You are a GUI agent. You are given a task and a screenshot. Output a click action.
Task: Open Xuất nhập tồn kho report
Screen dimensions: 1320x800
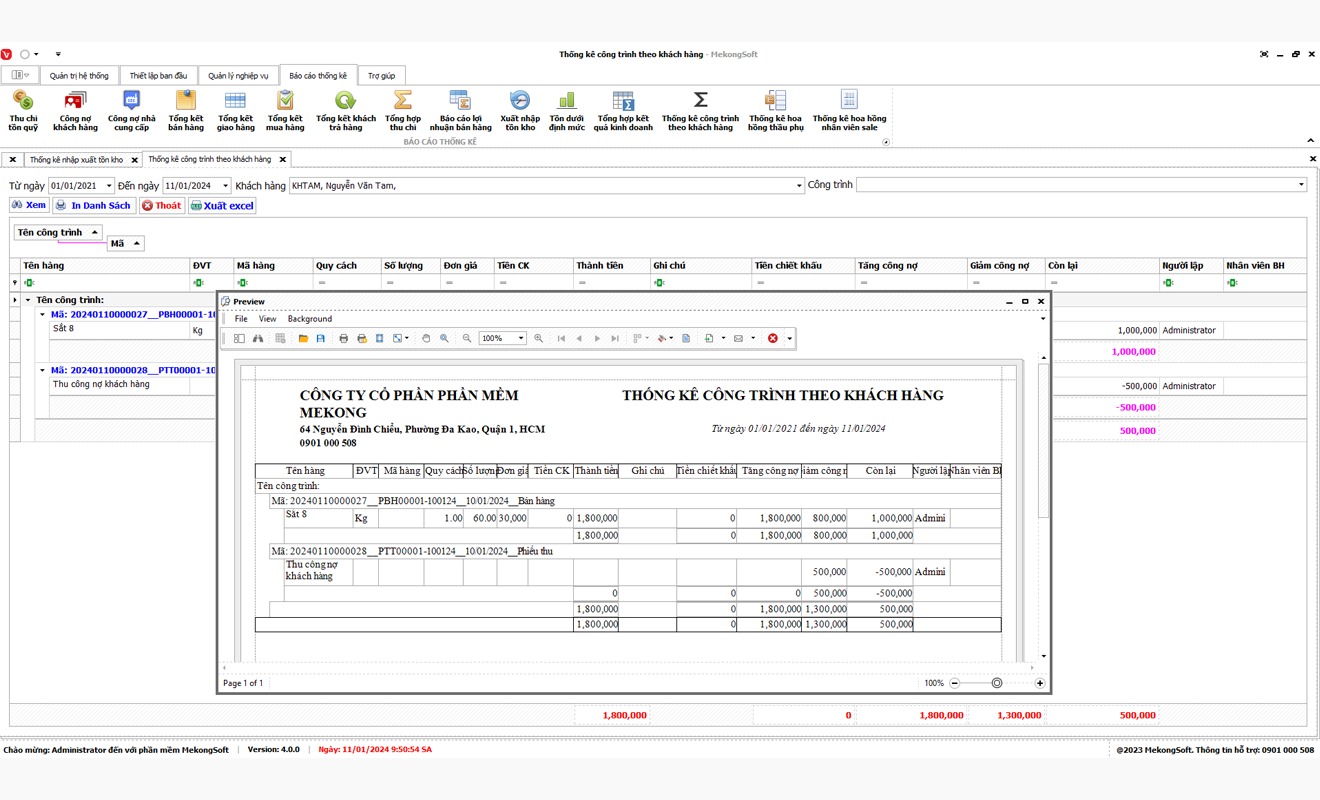[520, 110]
